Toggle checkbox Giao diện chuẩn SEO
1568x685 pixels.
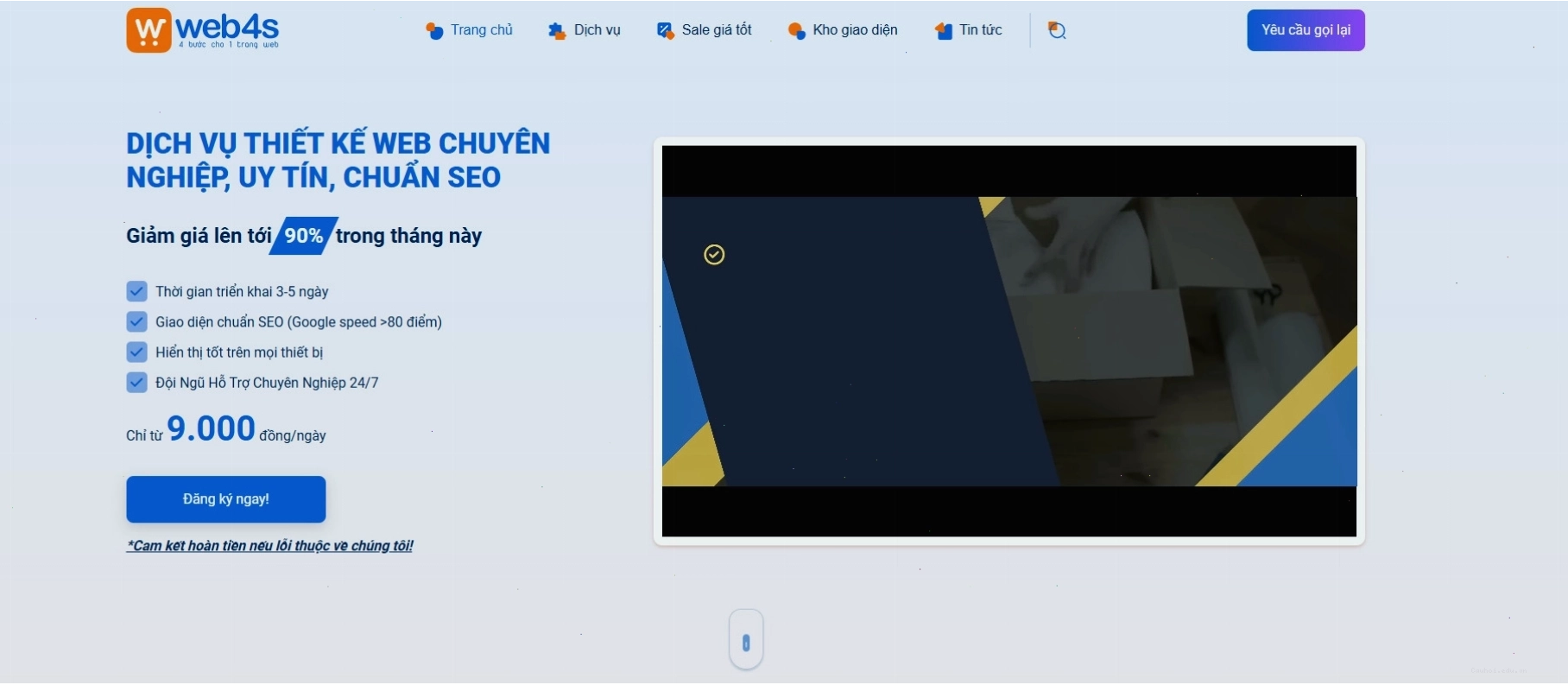pos(136,321)
